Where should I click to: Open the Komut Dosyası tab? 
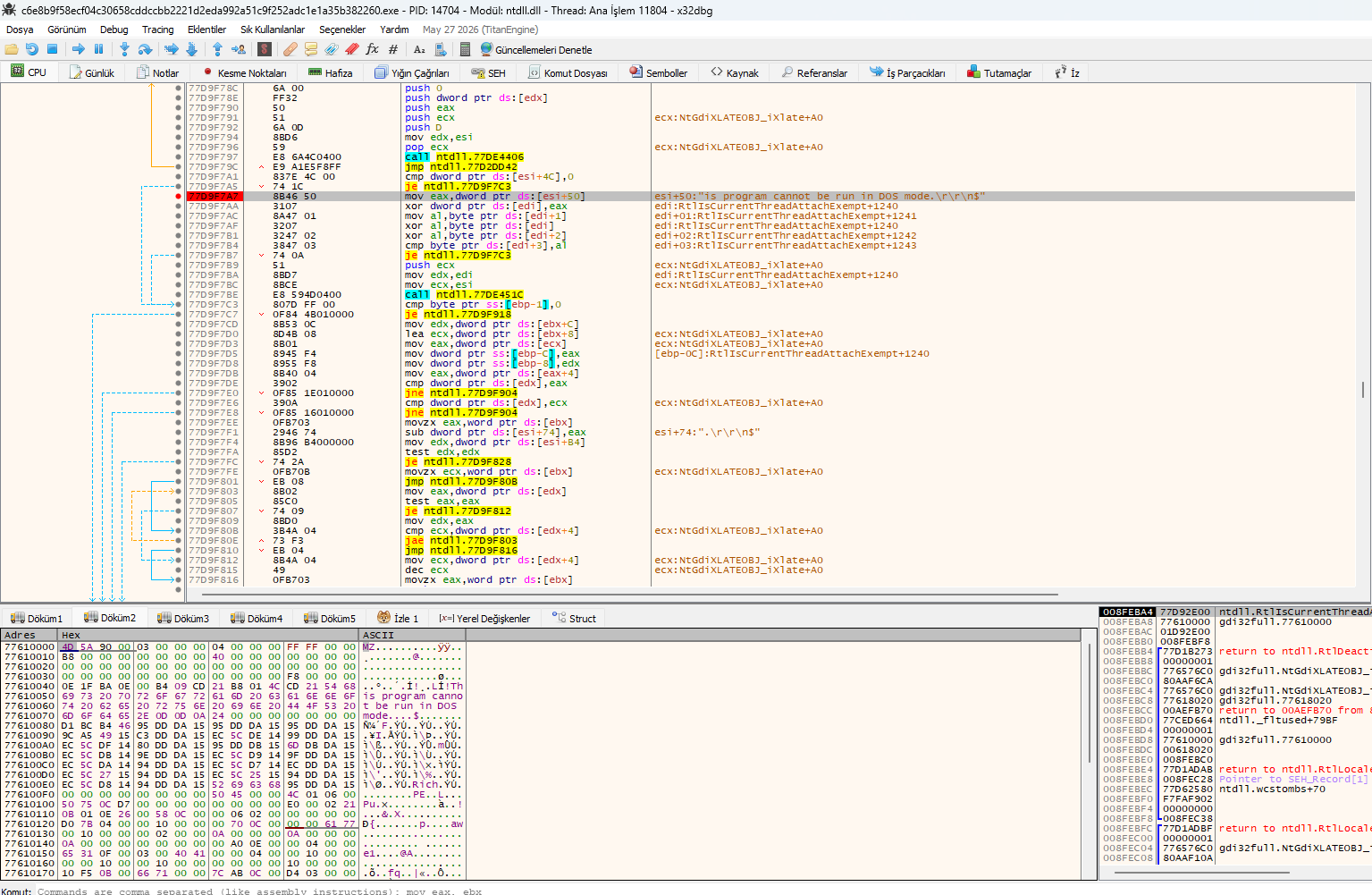pyautogui.click(x=568, y=73)
